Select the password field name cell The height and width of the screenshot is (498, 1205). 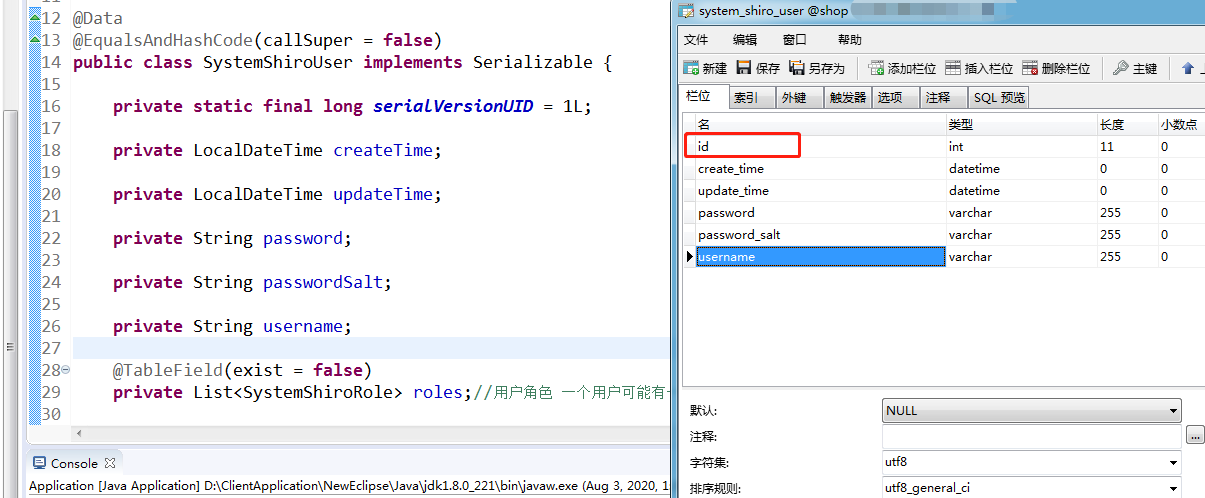click(820, 213)
